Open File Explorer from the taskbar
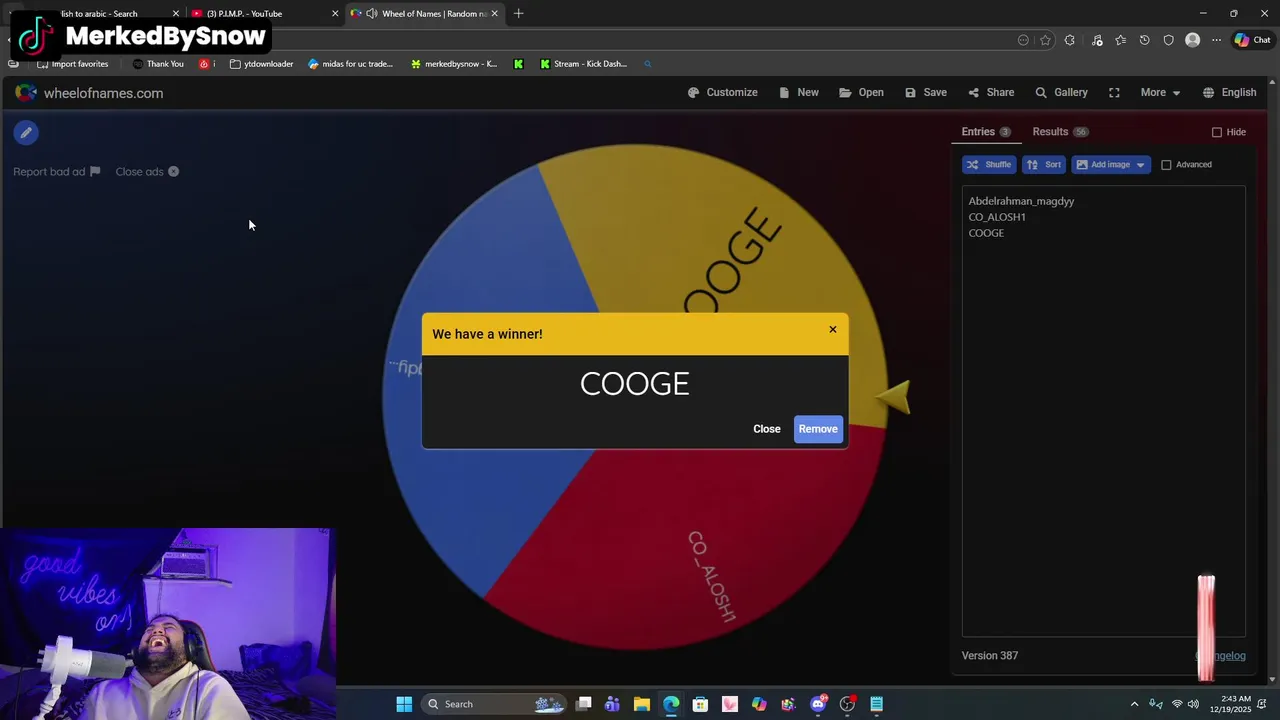 pyautogui.click(x=642, y=704)
